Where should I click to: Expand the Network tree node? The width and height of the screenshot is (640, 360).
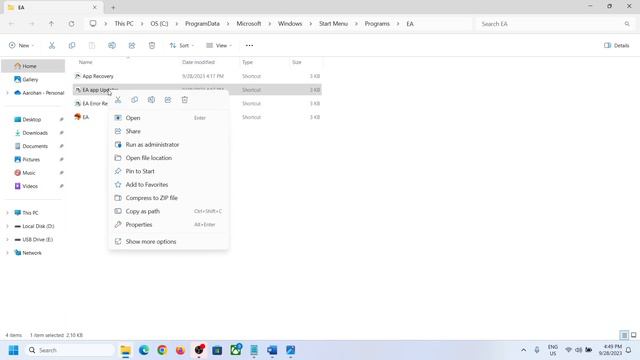click(7, 253)
